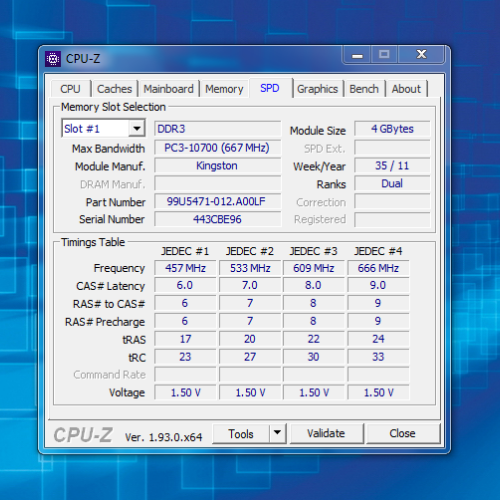Minimize the CPU-Z window
500x500 pixels.
357,55
